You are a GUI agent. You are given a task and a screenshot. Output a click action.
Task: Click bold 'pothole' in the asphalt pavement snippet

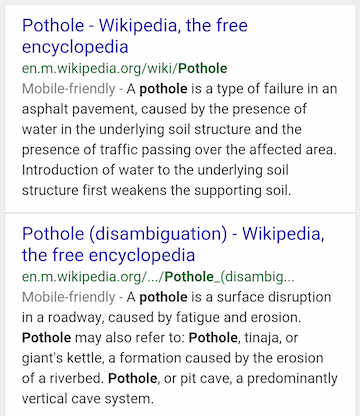pos(163,89)
